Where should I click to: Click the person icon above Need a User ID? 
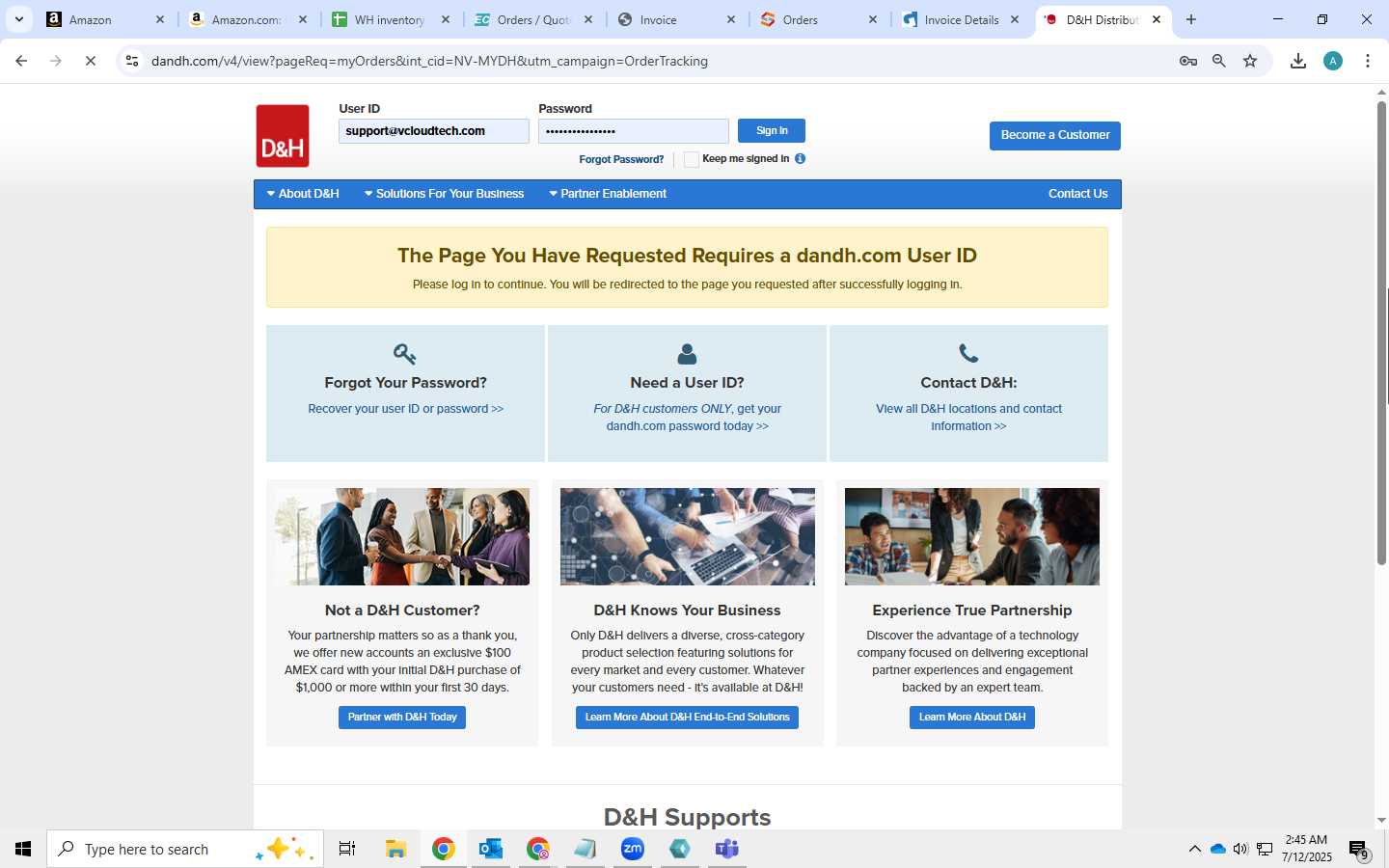[x=687, y=354]
